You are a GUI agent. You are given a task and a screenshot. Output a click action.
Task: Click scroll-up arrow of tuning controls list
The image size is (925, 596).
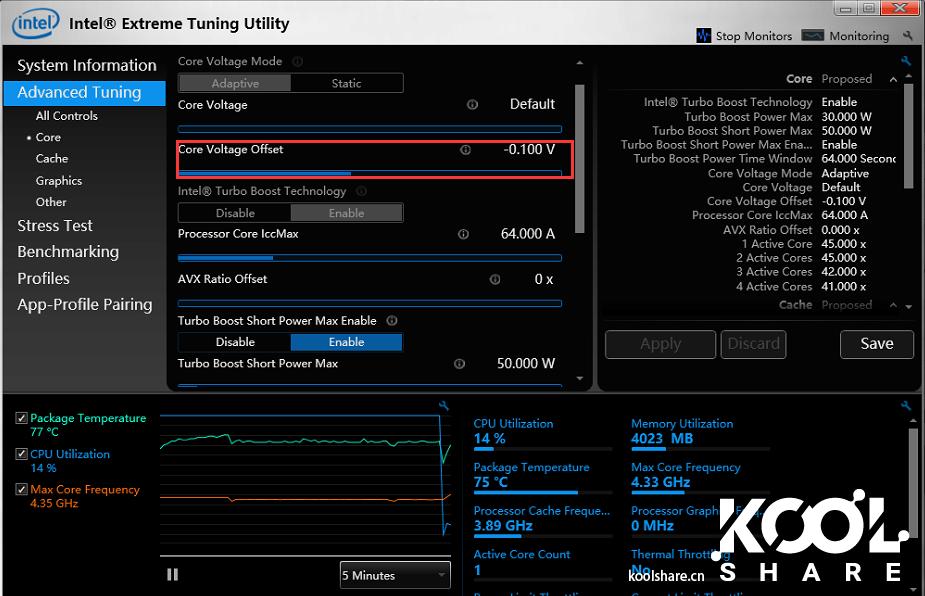(579, 62)
